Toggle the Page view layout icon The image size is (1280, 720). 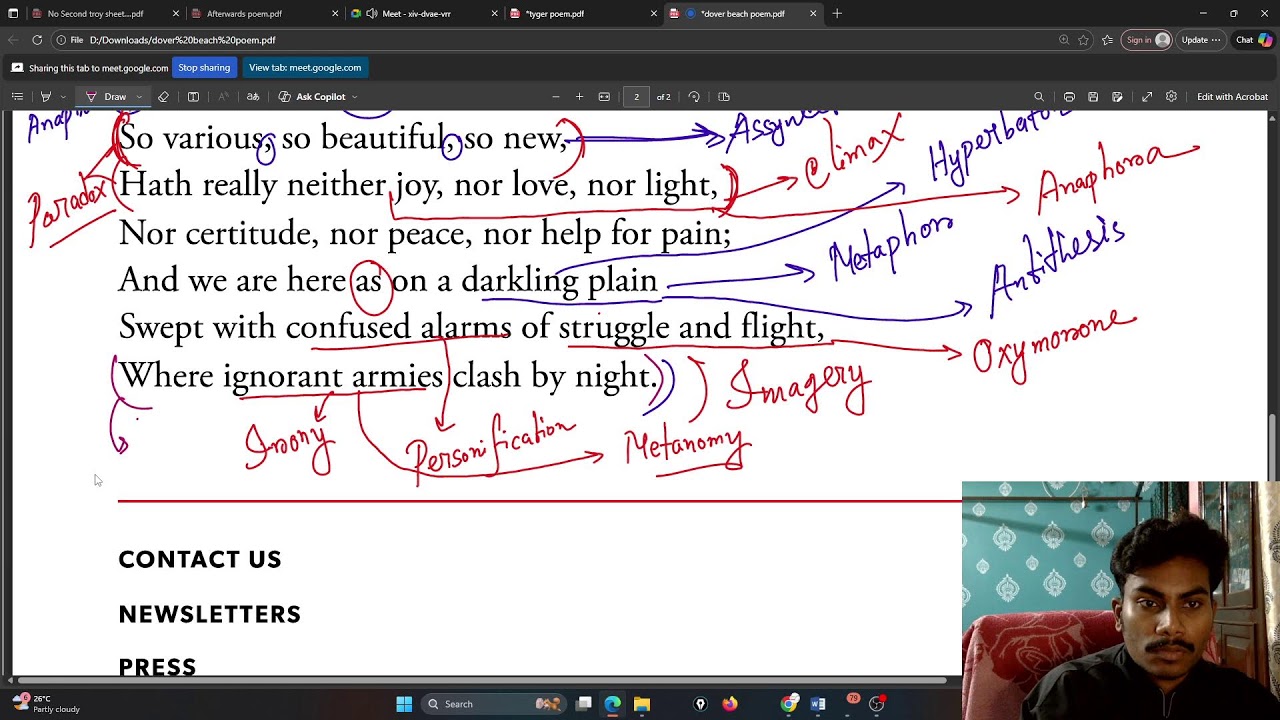coord(724,97)
